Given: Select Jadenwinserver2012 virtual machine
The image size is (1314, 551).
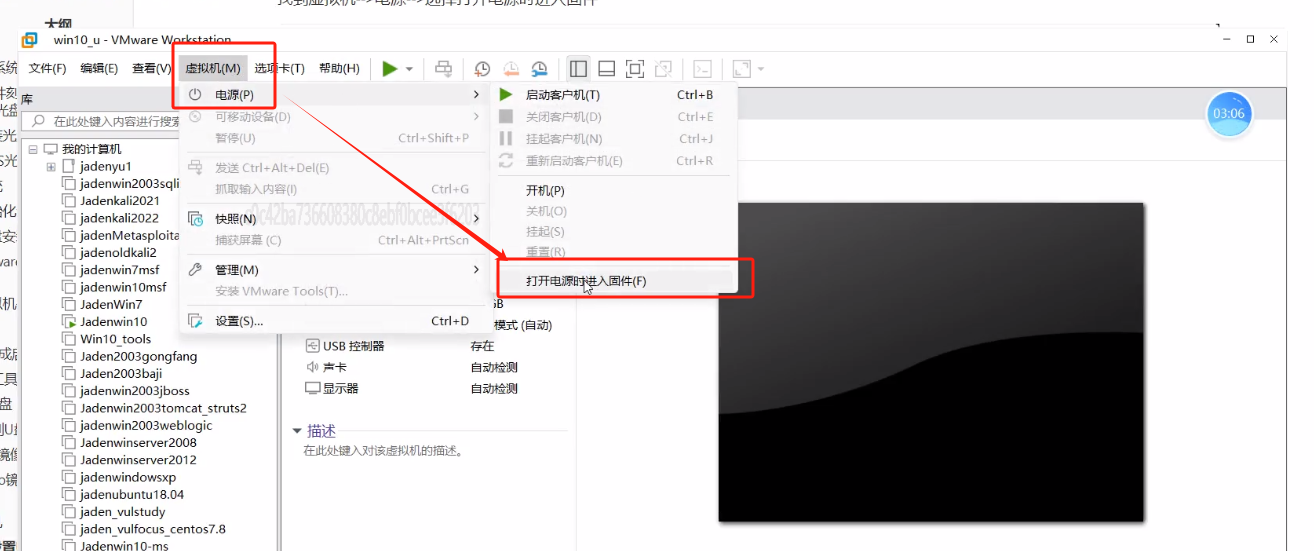Looking at the screenshot, I should point(138,460).
